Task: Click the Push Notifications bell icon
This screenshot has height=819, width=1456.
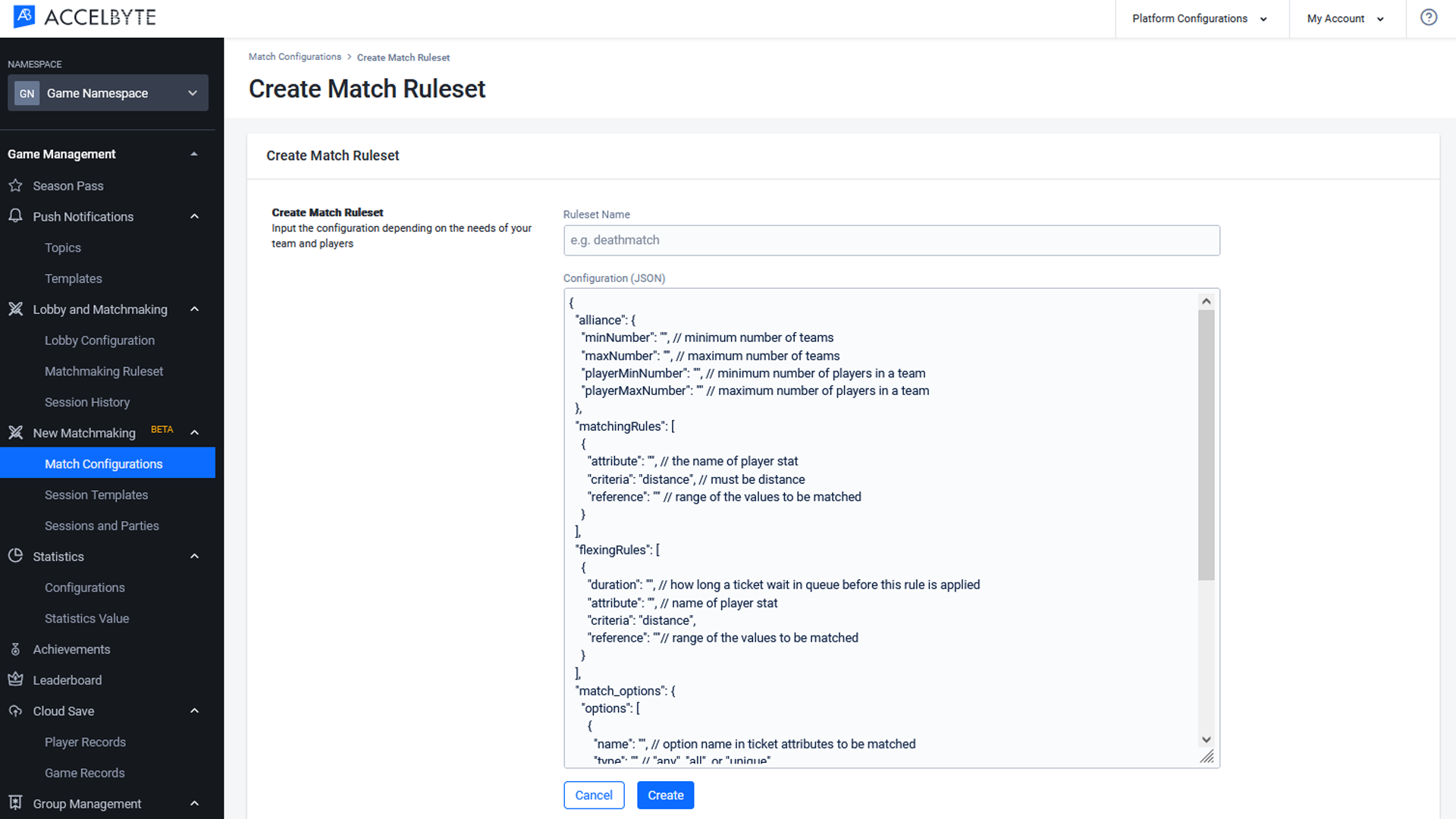Action: 16,216
